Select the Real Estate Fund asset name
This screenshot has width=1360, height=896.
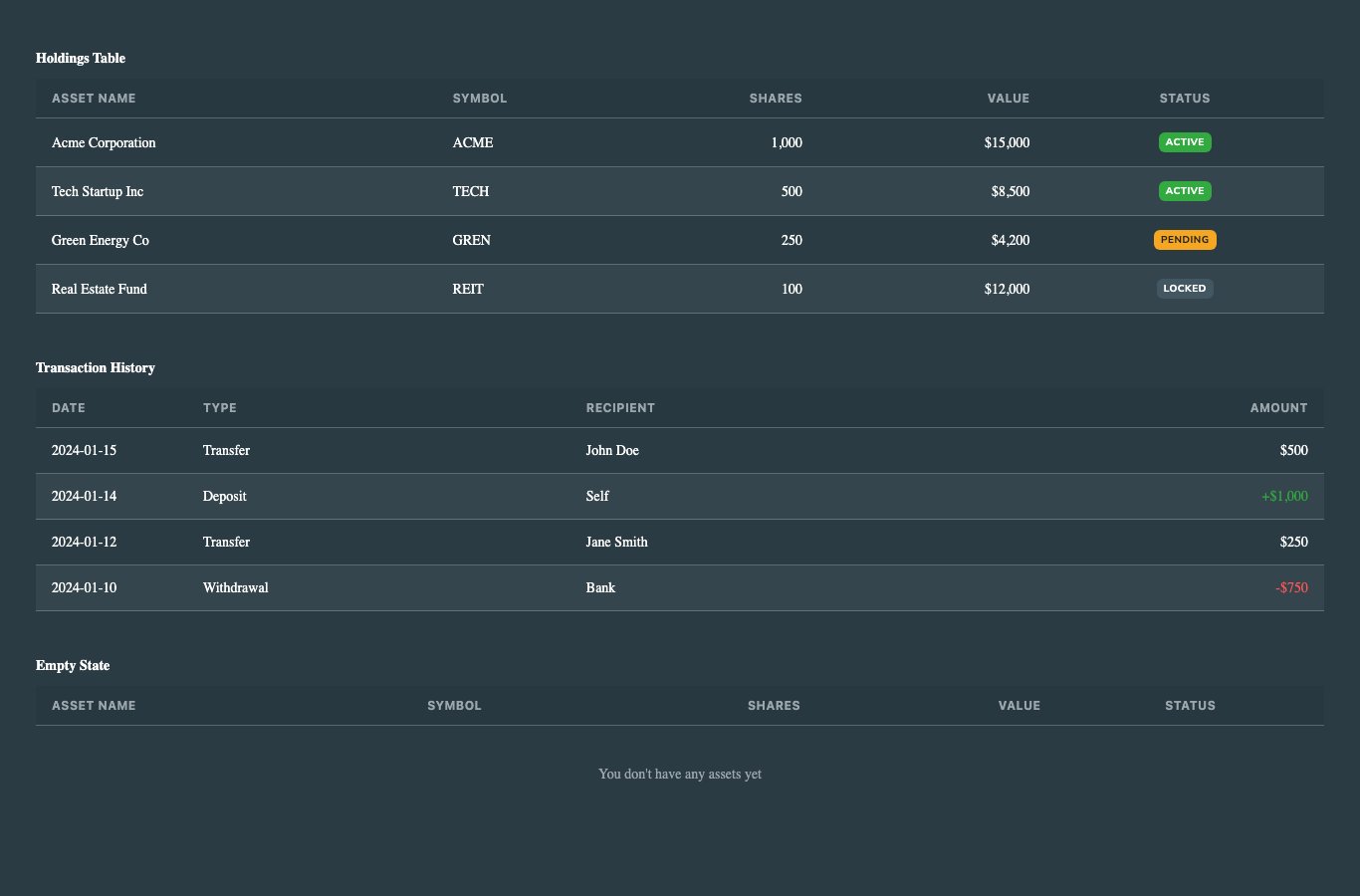pyautogui.click(x=100, y=289)
